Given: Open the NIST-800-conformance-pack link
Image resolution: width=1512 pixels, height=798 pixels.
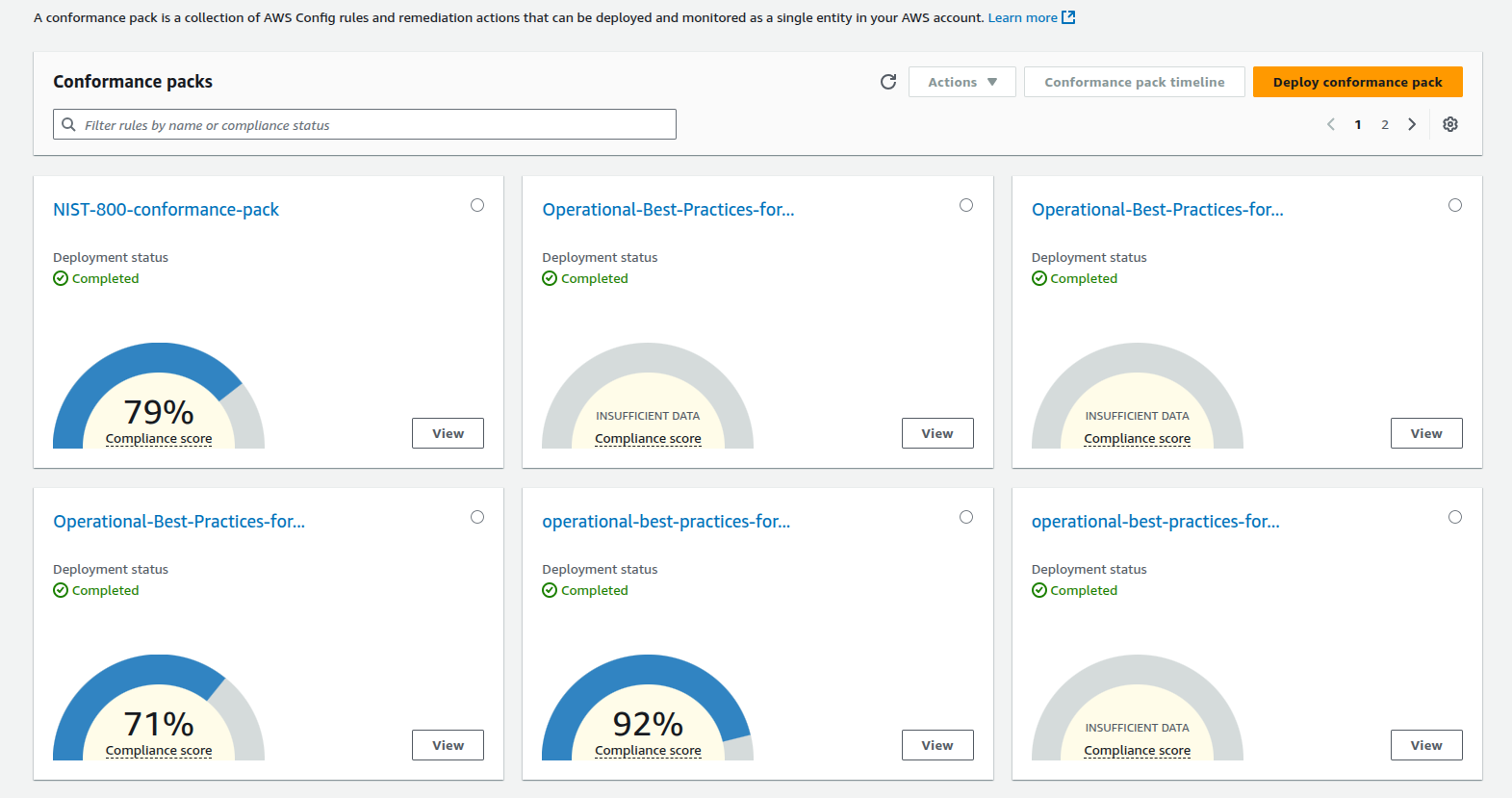Looking at the screenshot, I should click(166, 210).
